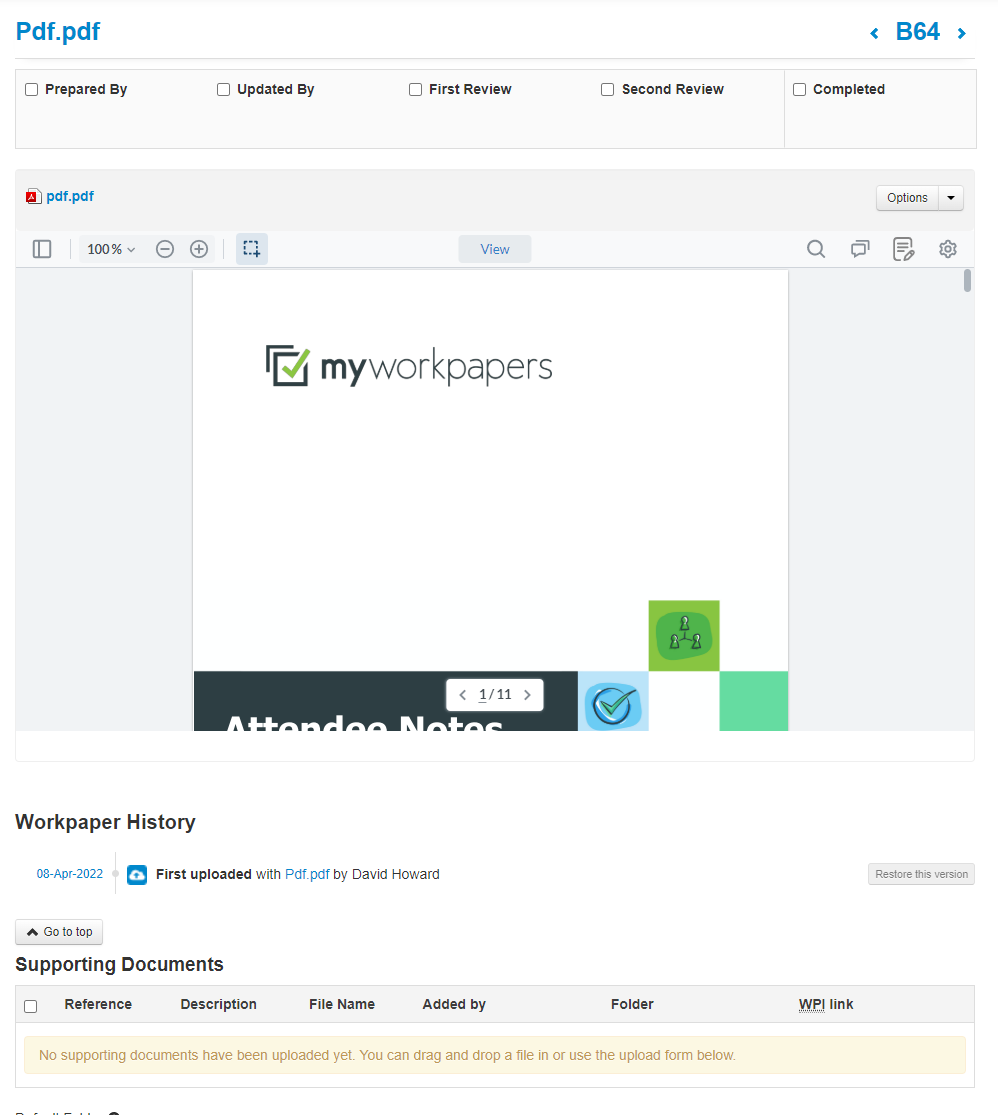
Task: Click the page number 1 field
Action: 483,695
